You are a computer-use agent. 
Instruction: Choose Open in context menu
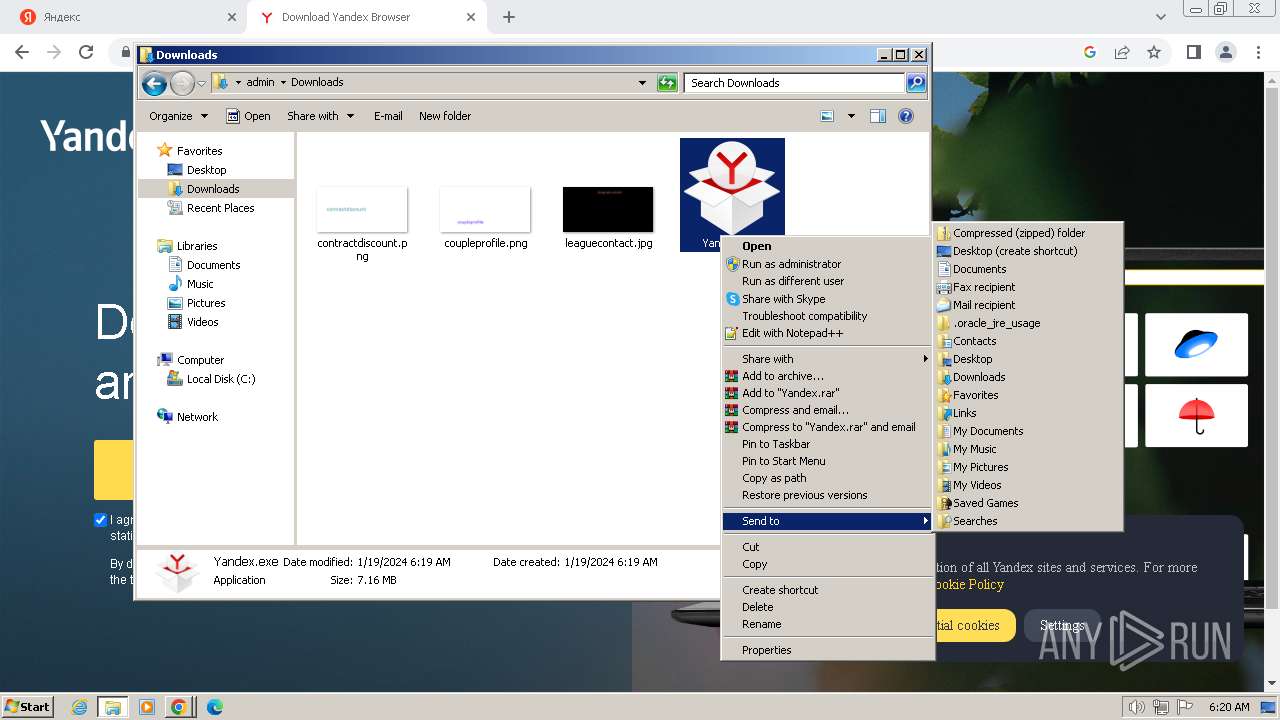pos(828,246)
